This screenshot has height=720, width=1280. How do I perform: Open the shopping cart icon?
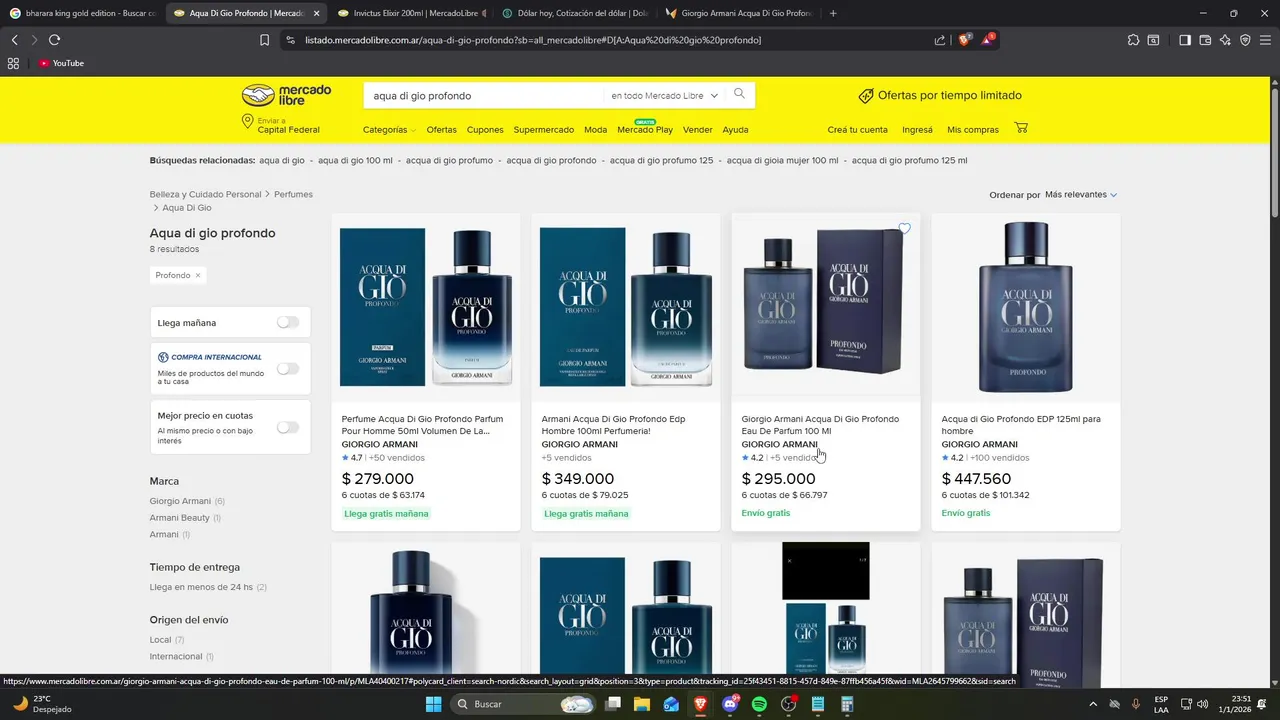(x=1021, y=128)
